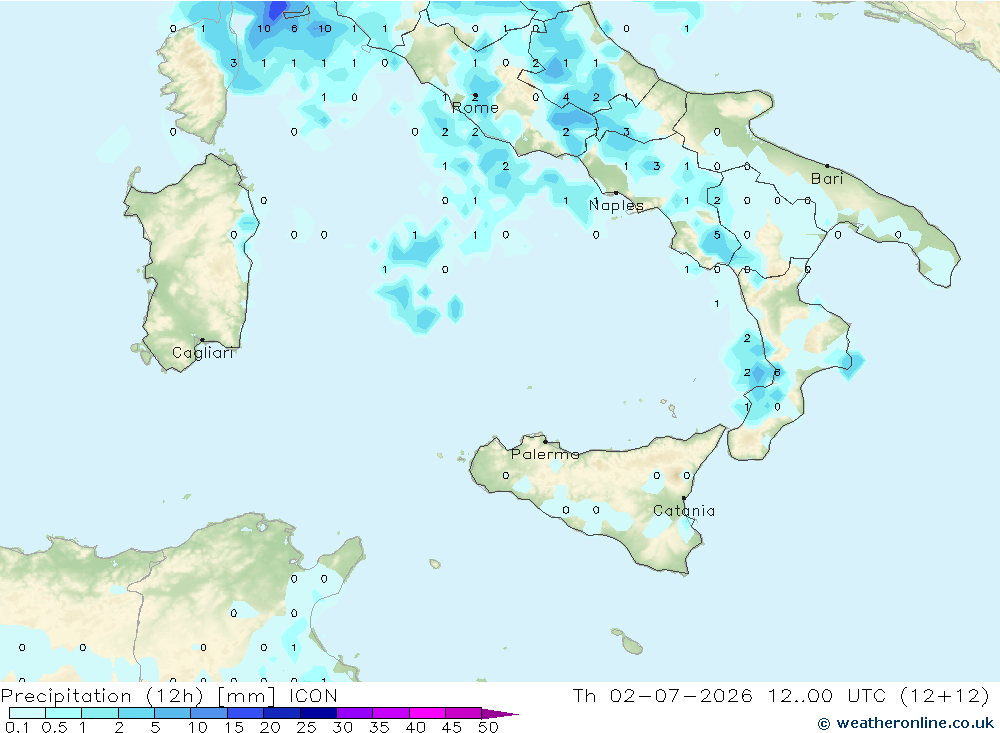Click the Bari city label
1000x733 pixels.
[x=827, y=179]
